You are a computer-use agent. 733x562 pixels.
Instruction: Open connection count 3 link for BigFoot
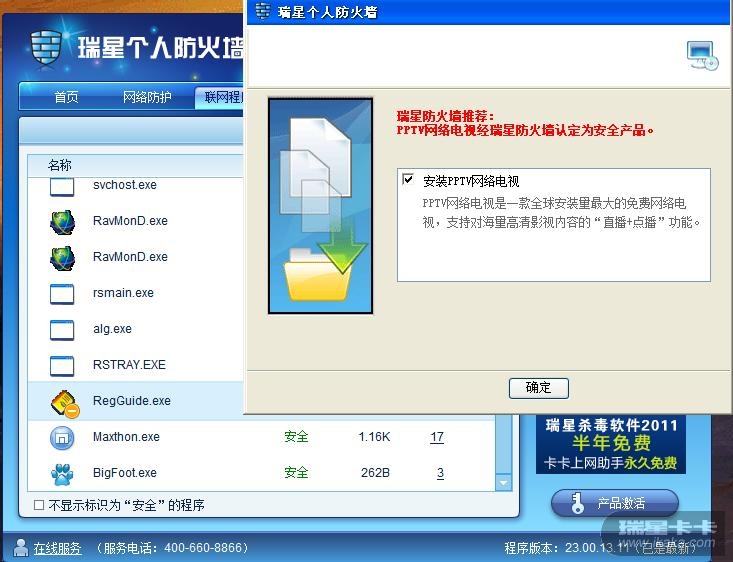click(x=440, y=473)
